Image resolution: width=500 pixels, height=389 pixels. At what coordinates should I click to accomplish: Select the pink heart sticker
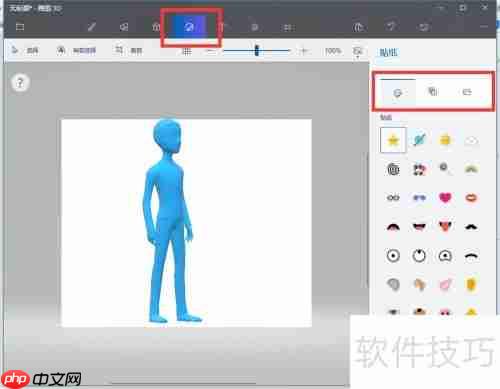tap(445, 198)
